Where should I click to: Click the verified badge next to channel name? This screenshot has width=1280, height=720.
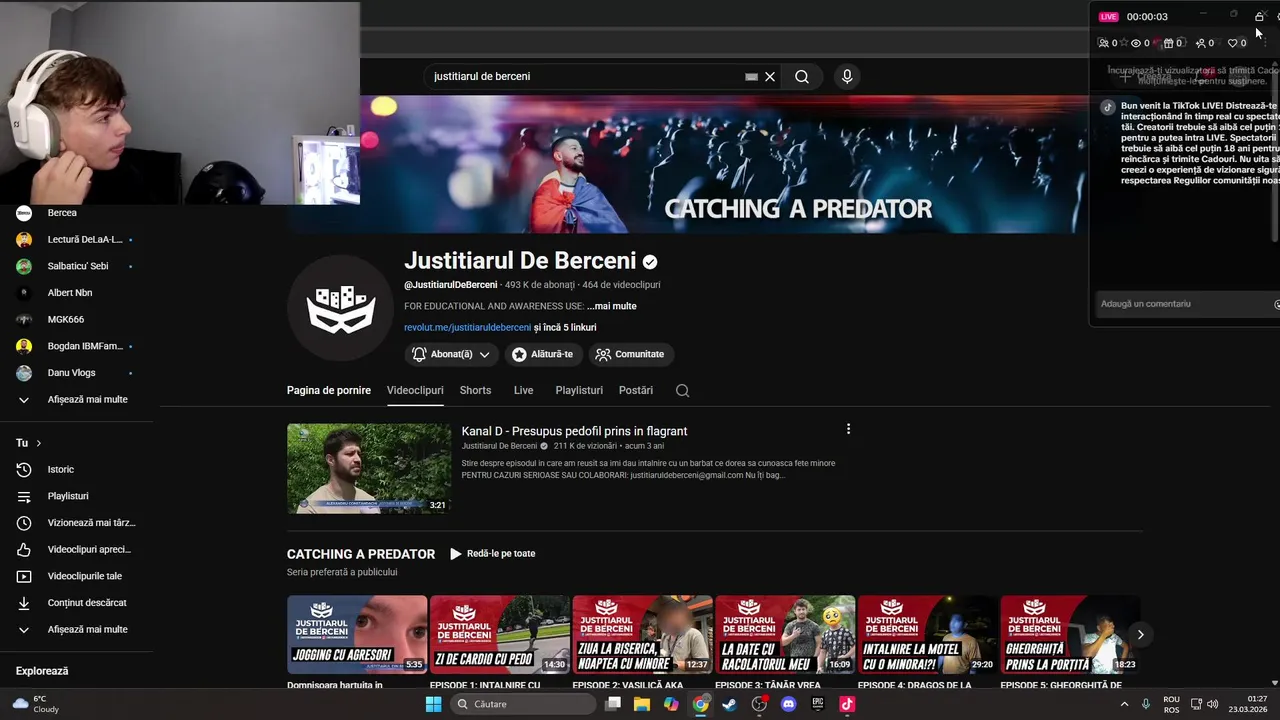click(x=650, y=262)
